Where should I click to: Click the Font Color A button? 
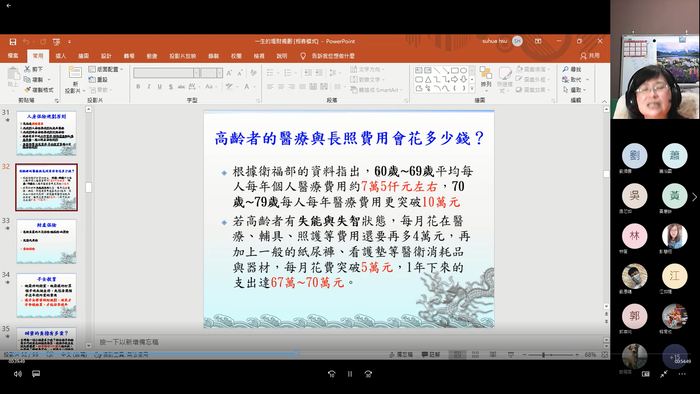point(246,87)
